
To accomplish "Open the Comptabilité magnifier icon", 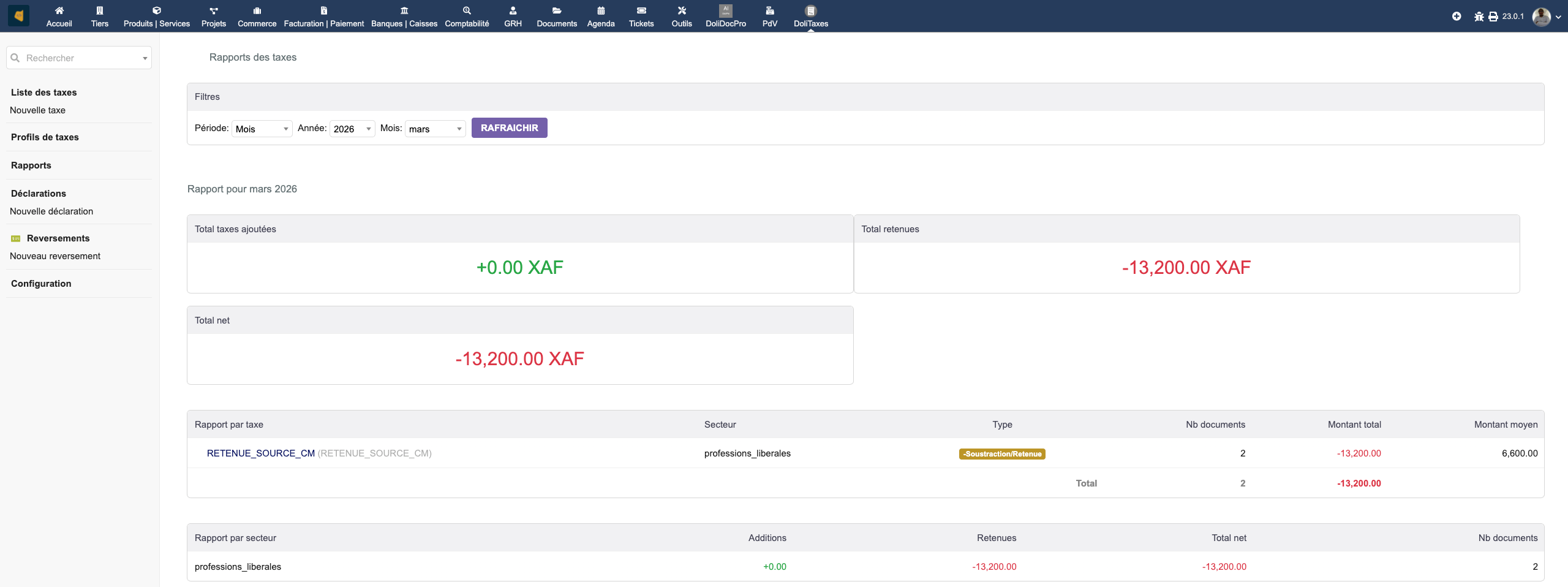I will point(467,10).
